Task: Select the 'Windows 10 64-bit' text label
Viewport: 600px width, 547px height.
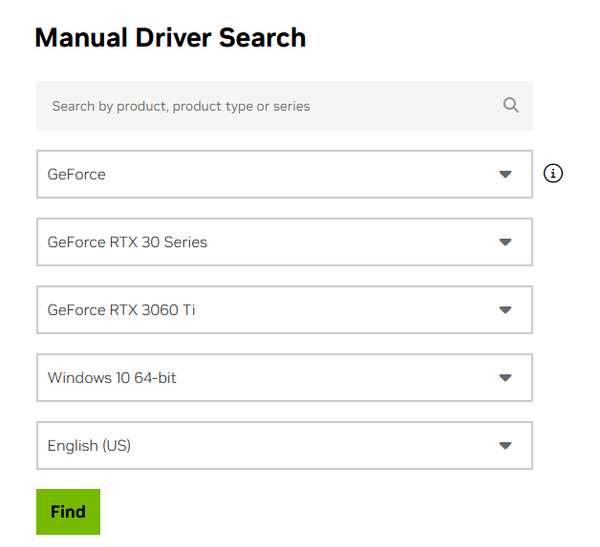Action: point(112,378)
